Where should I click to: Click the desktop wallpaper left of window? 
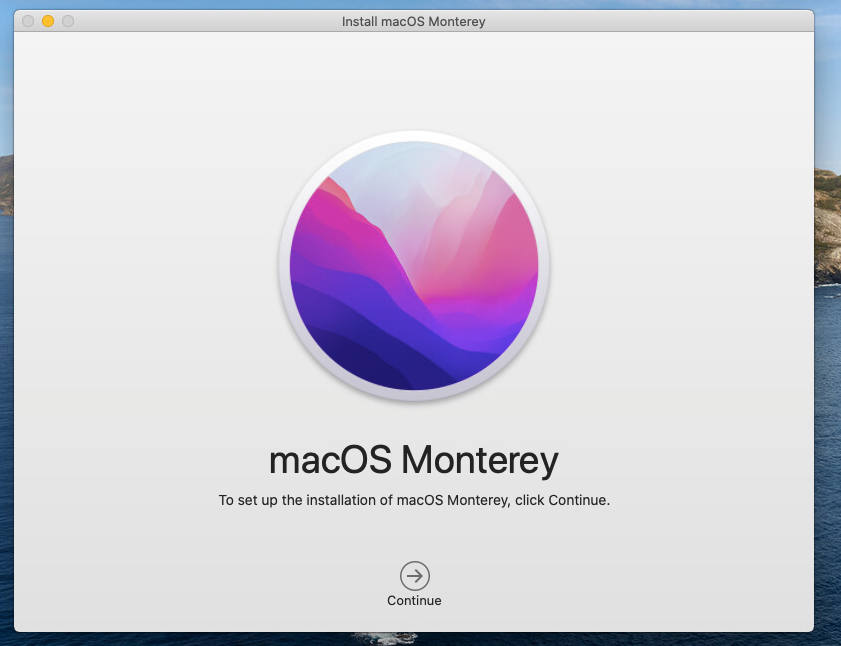coord(6,300)
